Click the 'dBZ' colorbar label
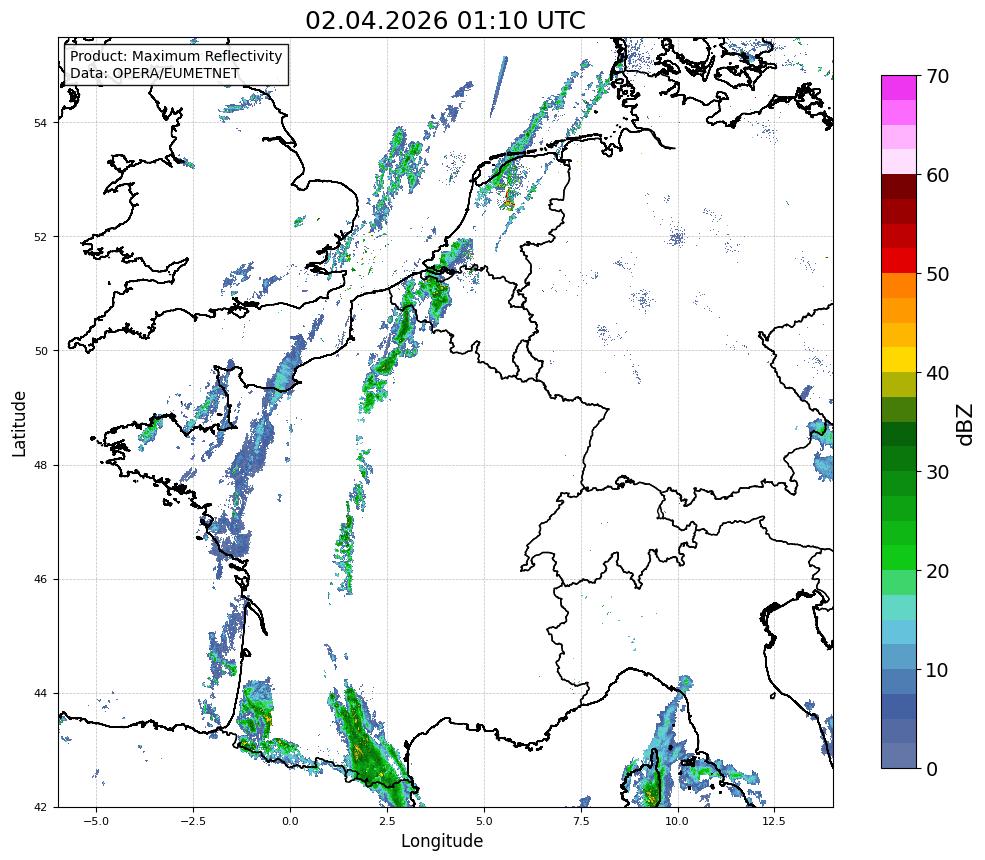Image resolution: width=985 pixels, height=860 pixels. pyautogui.click(x=966, y=425)
